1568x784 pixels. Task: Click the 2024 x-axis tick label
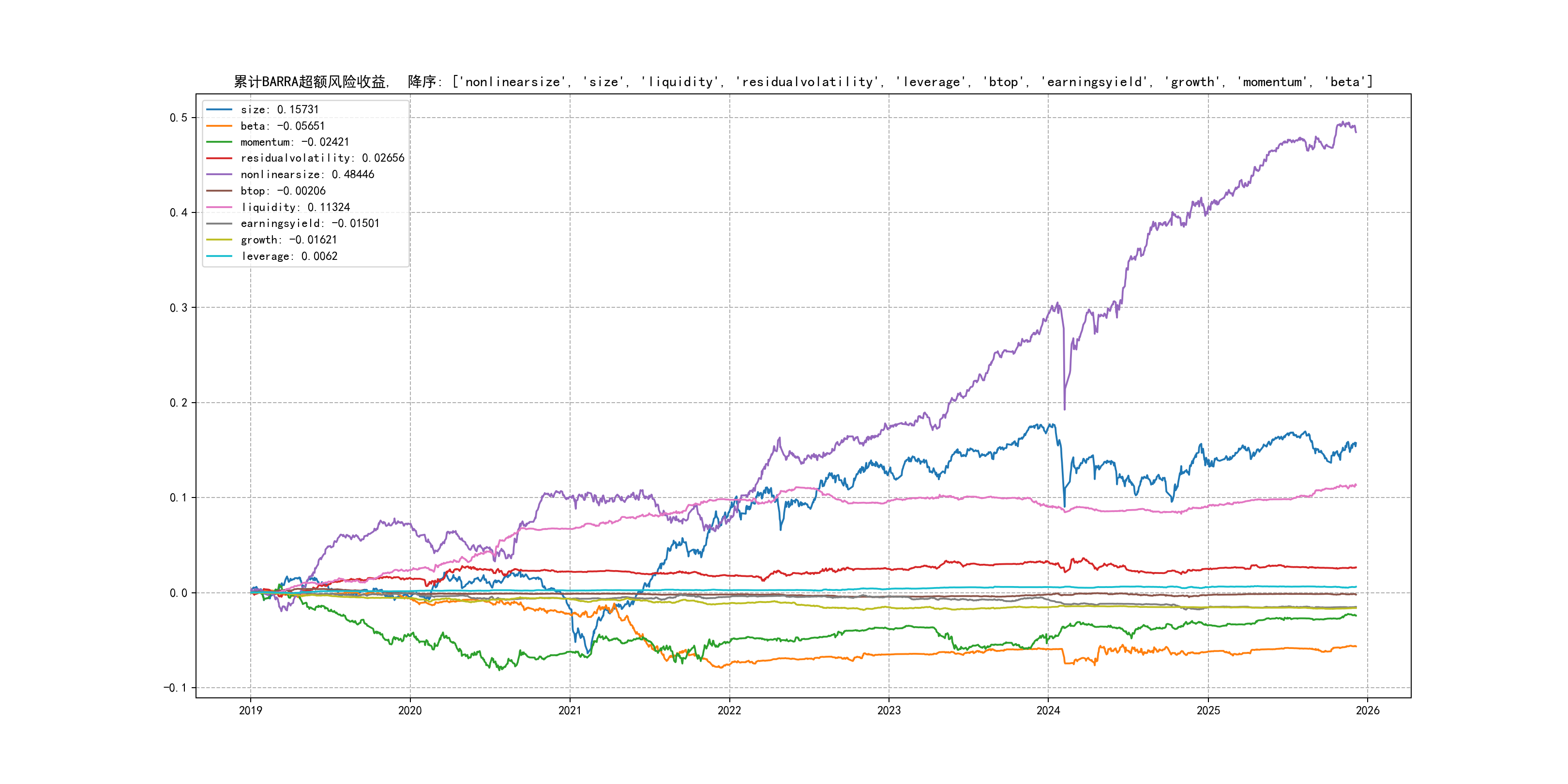point(1048,710)
